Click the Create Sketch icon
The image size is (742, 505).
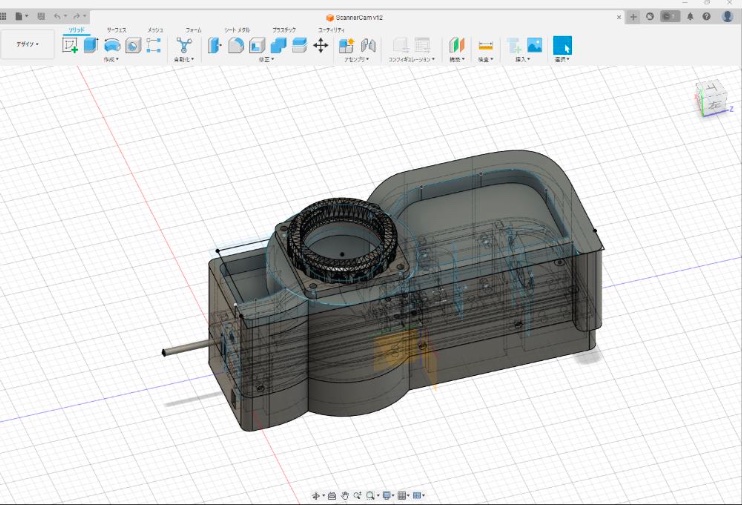click(70, 45)
